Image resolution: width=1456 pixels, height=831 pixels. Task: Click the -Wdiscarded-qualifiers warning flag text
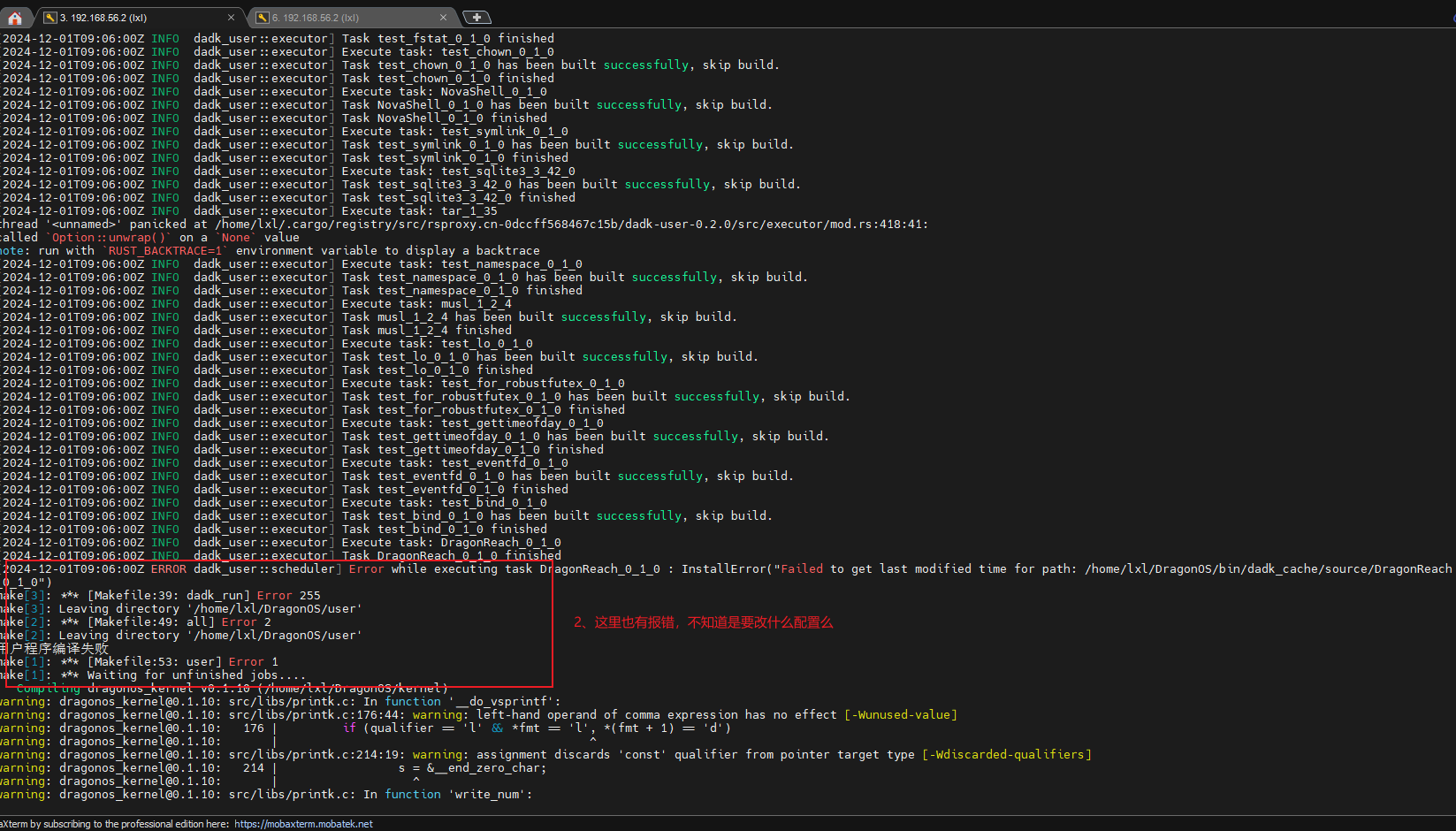(1007, 755)
